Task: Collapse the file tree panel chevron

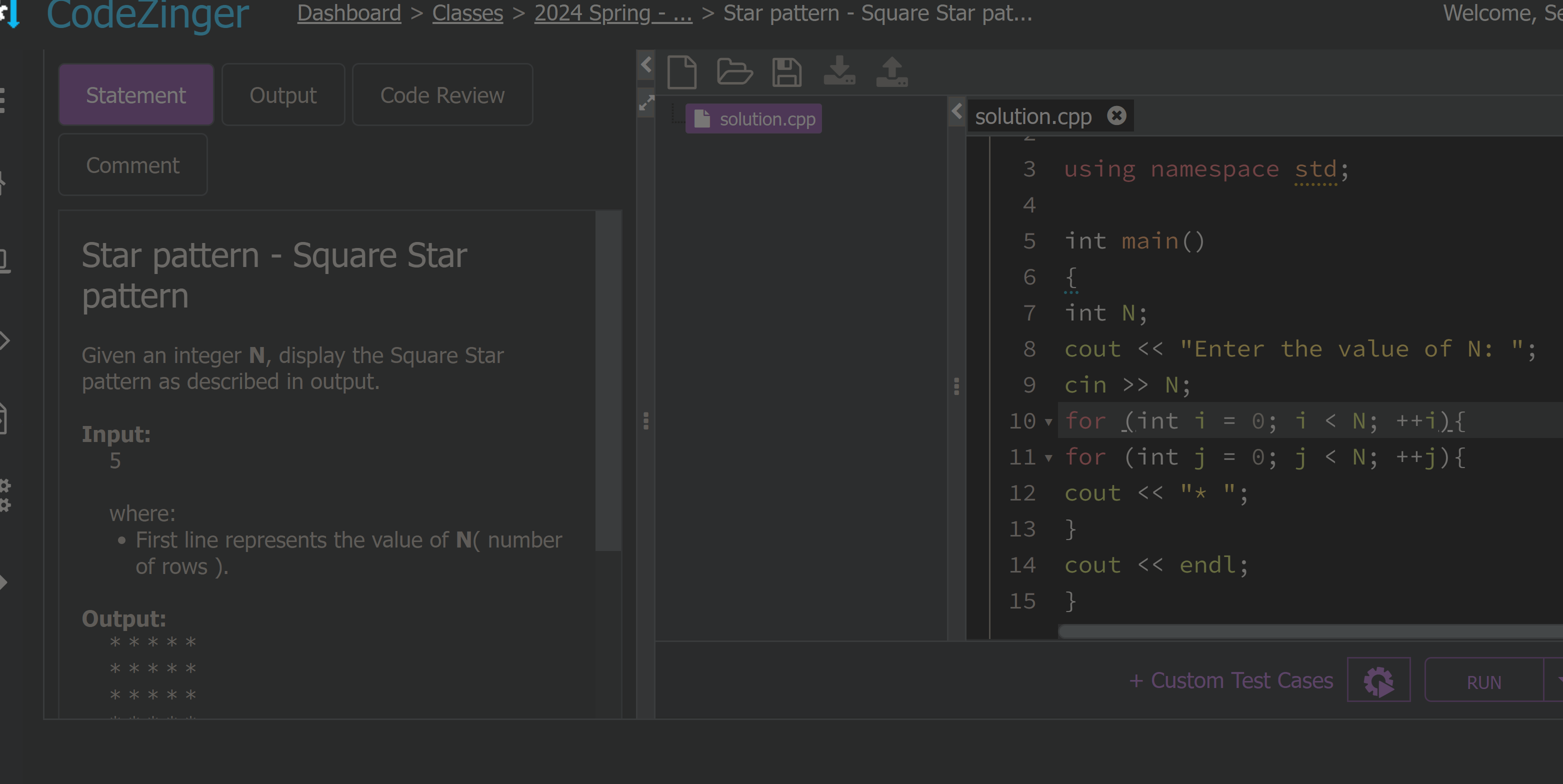Action: (957, 111)
